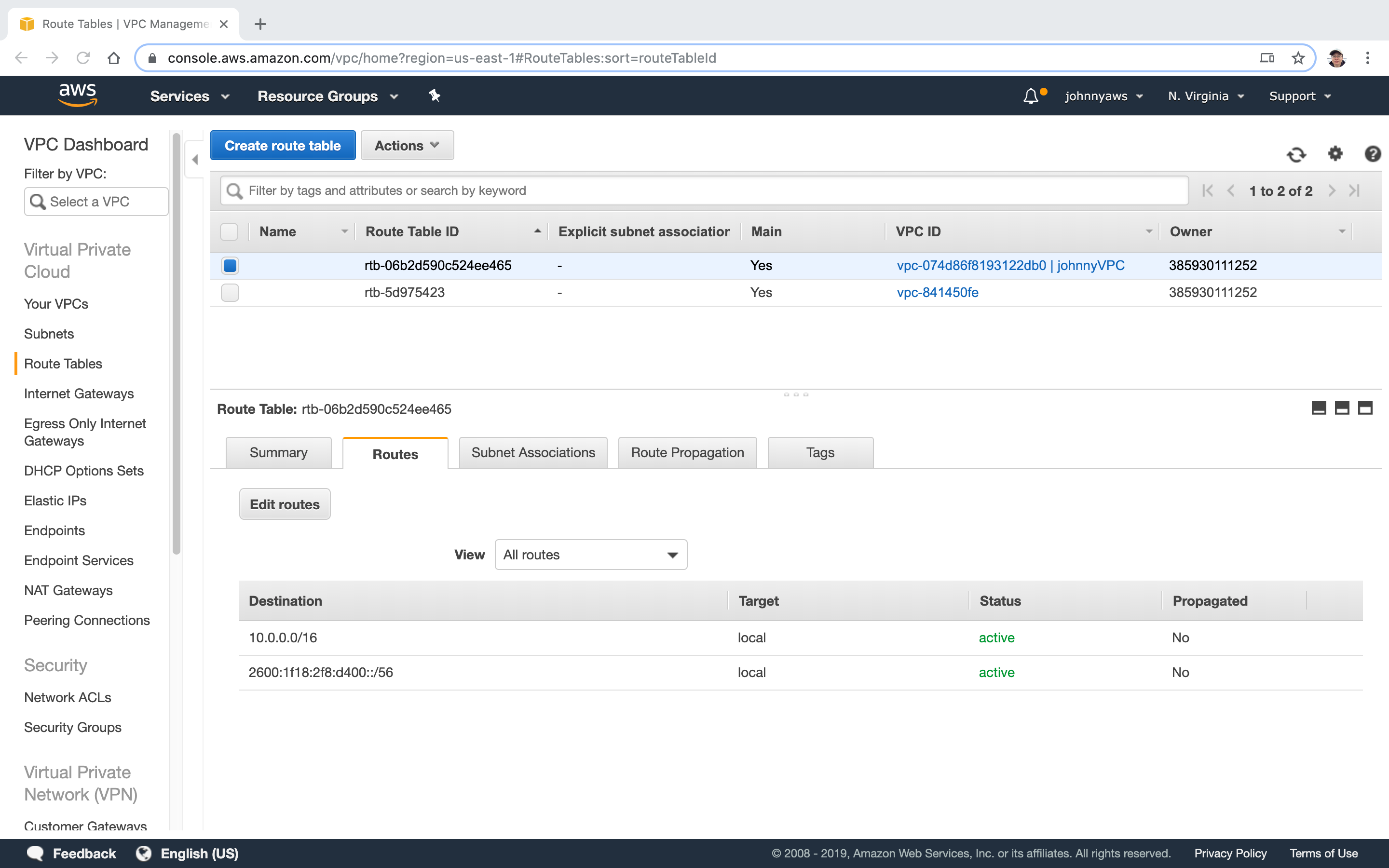The height and width of the screenshot is (868, 1389).
Task: Open Name column filter arrow
Action: (344, 231)
